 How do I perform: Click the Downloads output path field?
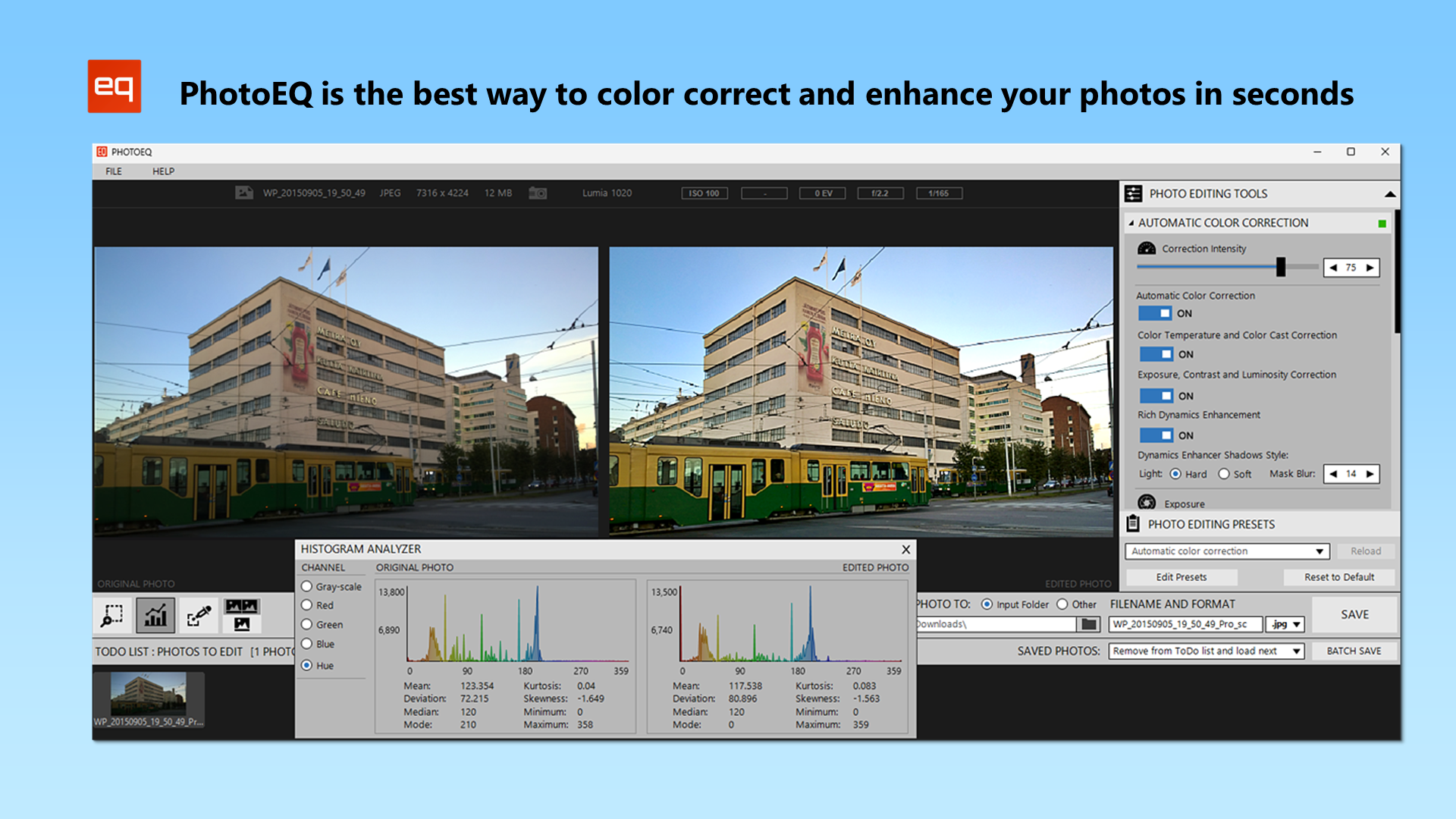pos(996,624)
